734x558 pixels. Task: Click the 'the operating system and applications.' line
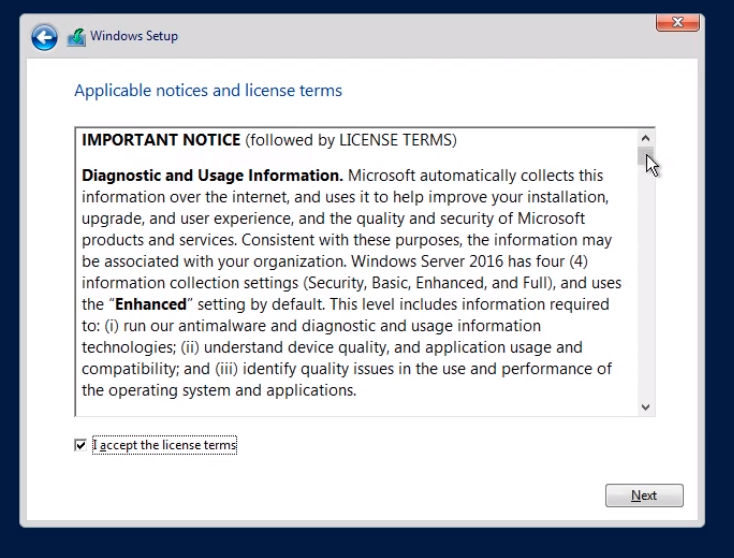click(x=219, y=390)
